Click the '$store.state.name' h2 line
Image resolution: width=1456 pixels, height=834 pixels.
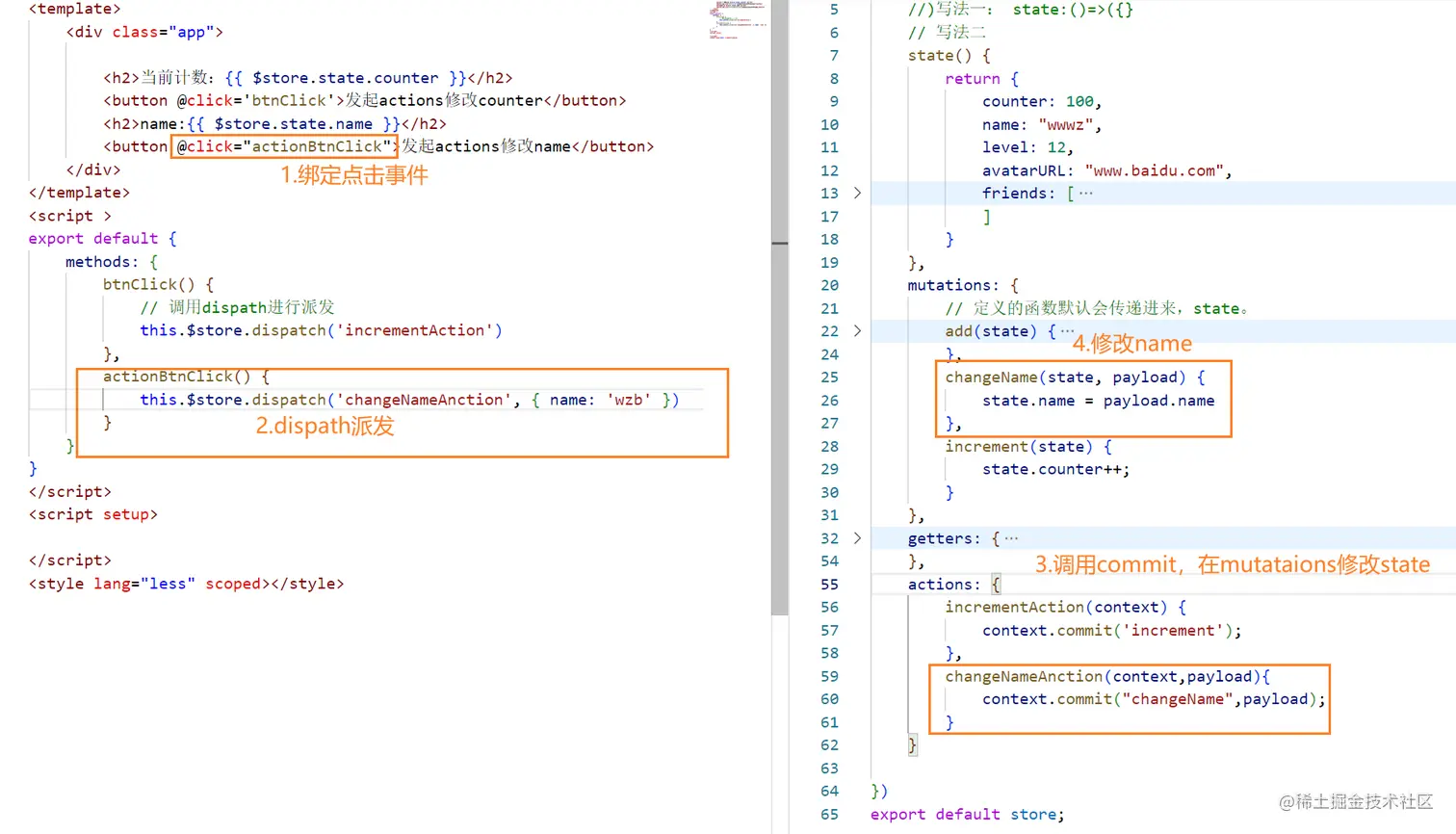pyautogui.click(x=274, y=123)
